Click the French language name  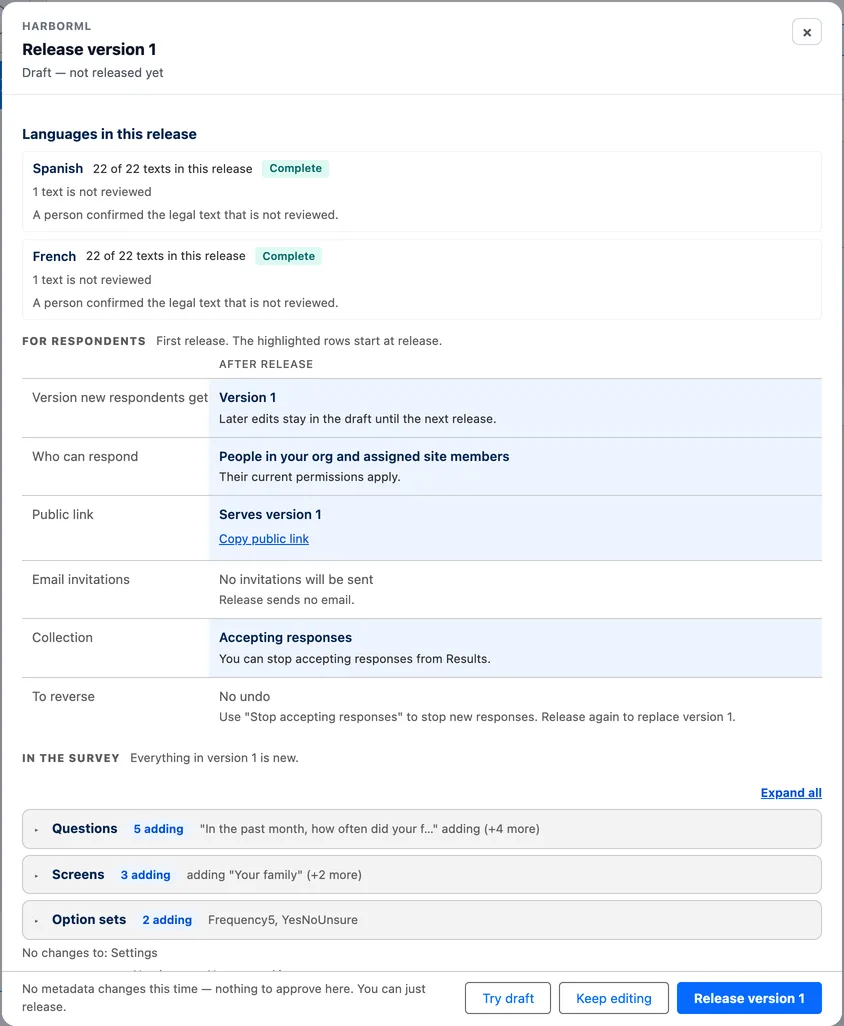point(54,256)
